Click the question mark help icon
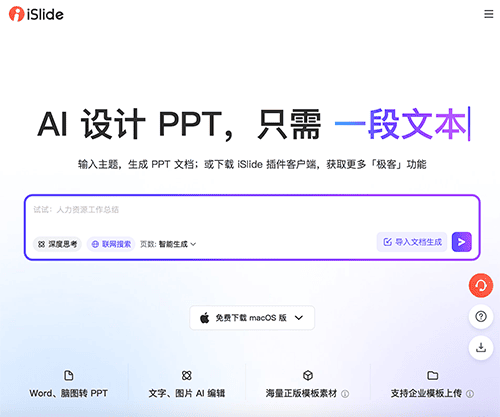This screenshot has height=417, width=500. click(x=481, y=316)
